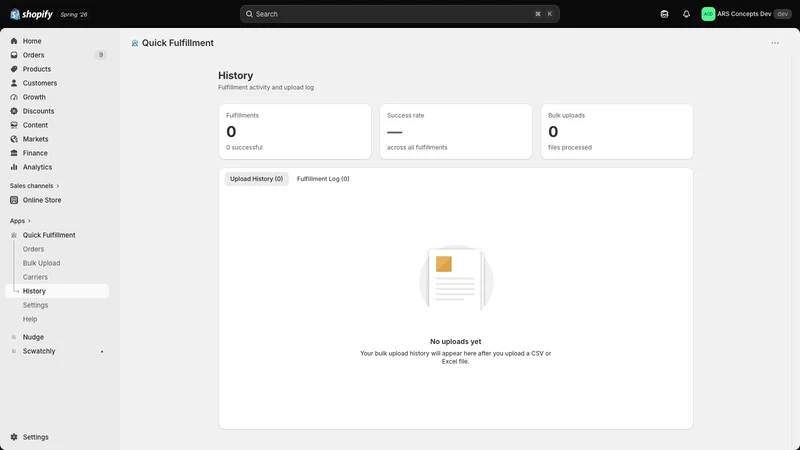Open the Online Store channel
The height and width of the screenshot is (450, 800).
[42, 200]
